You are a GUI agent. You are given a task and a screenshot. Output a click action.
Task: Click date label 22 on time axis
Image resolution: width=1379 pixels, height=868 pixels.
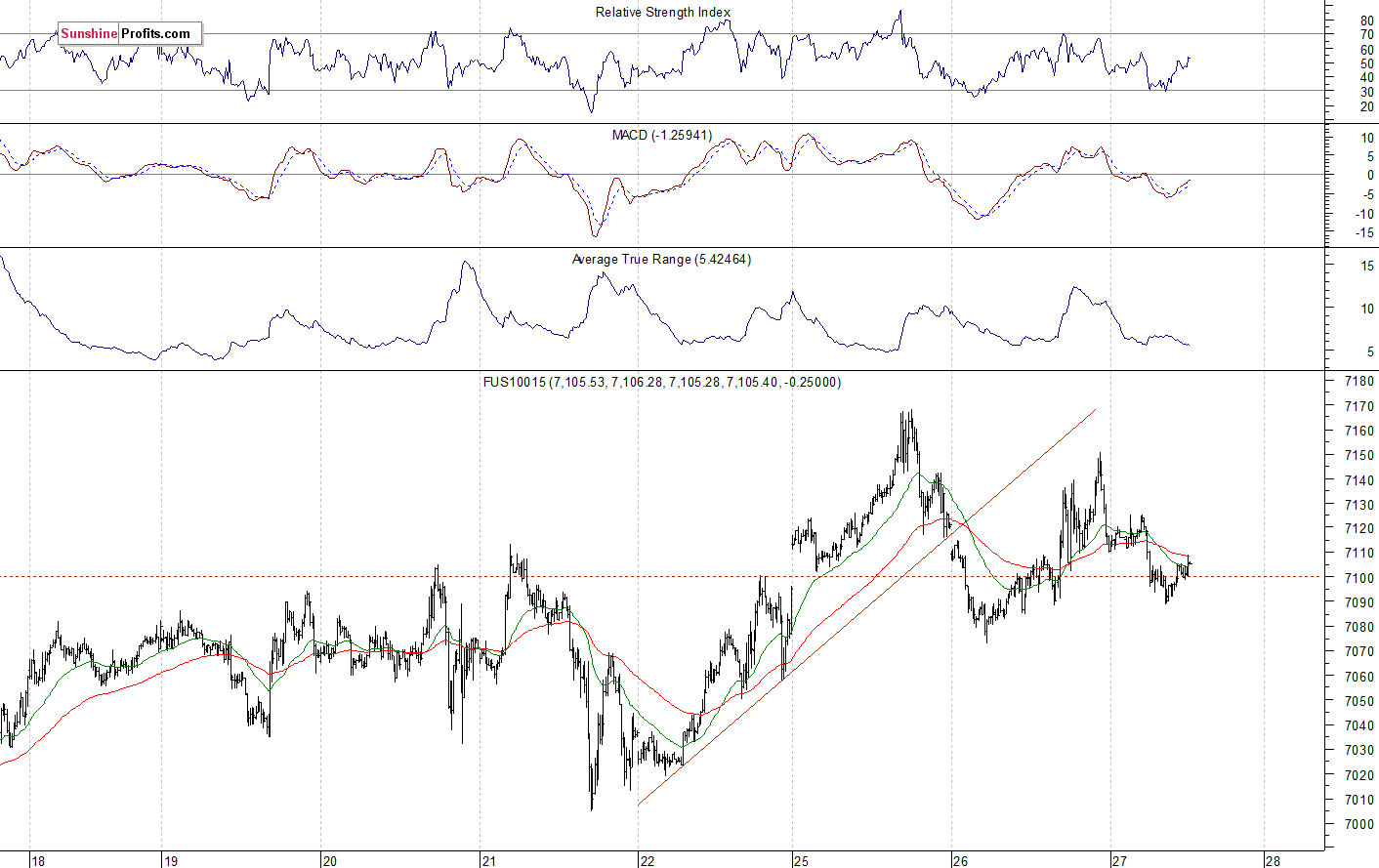(x=647, y=861)
